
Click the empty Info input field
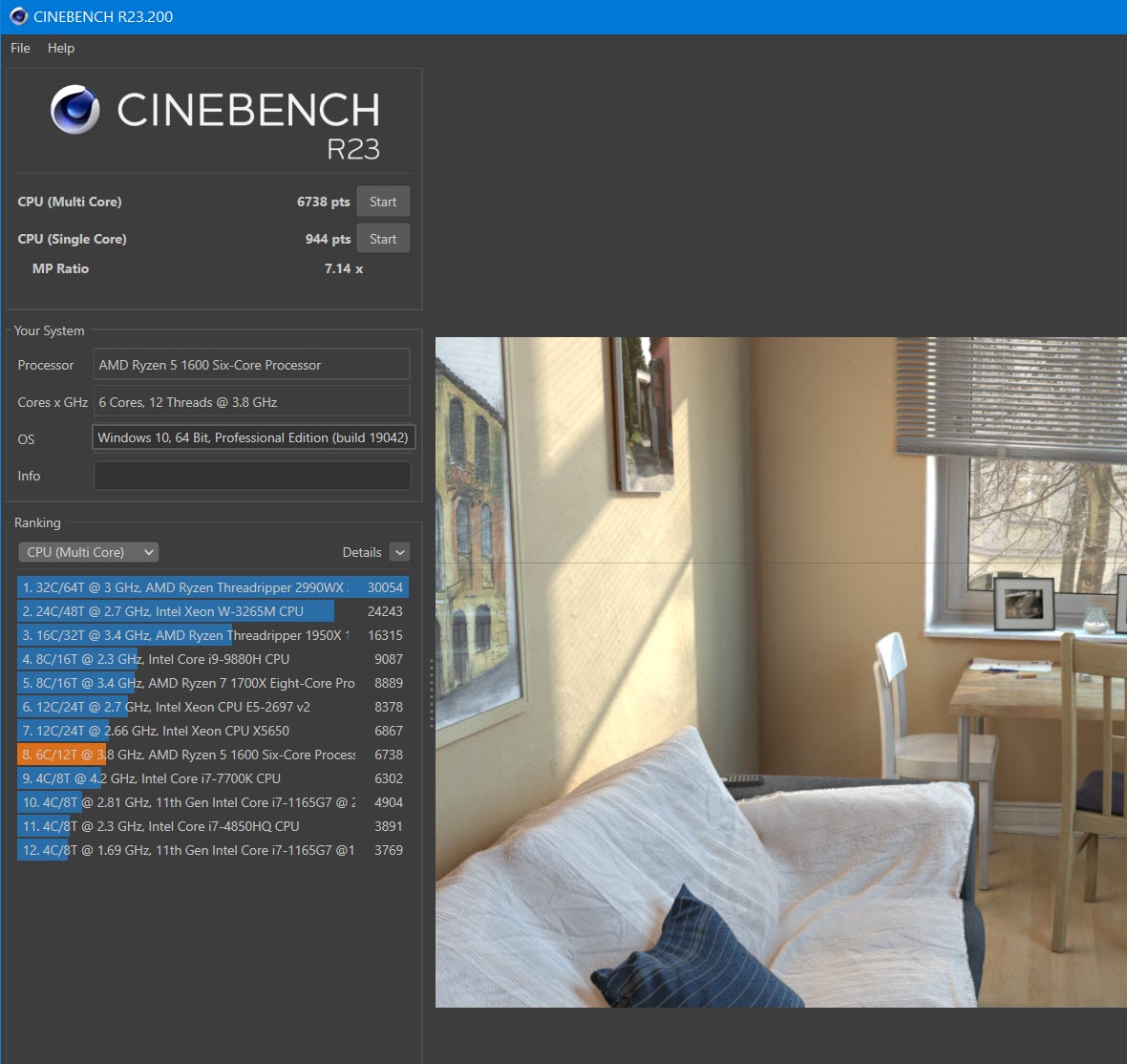coord(252,476)
